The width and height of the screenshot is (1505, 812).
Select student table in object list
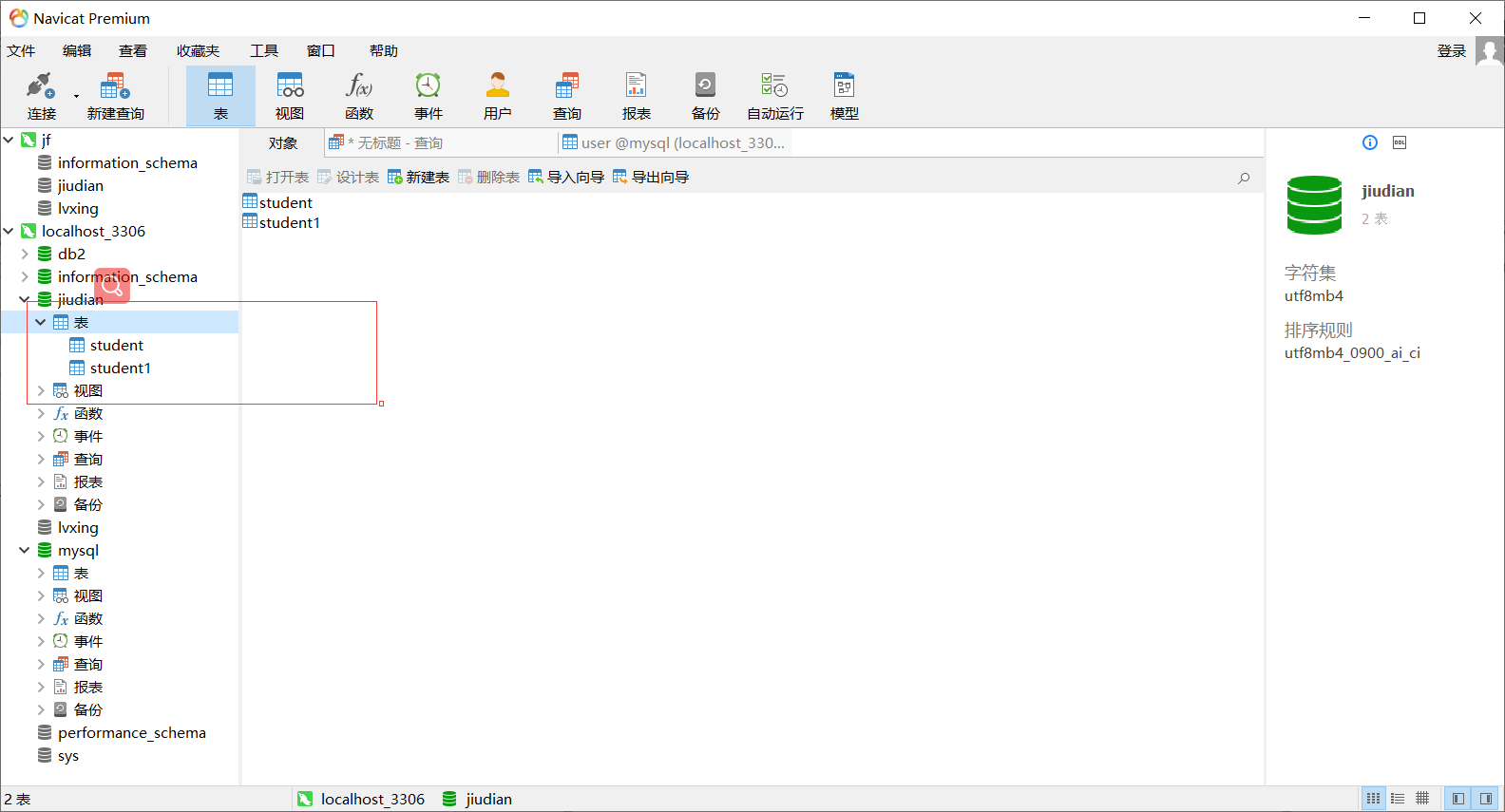[x=277, y=202]
